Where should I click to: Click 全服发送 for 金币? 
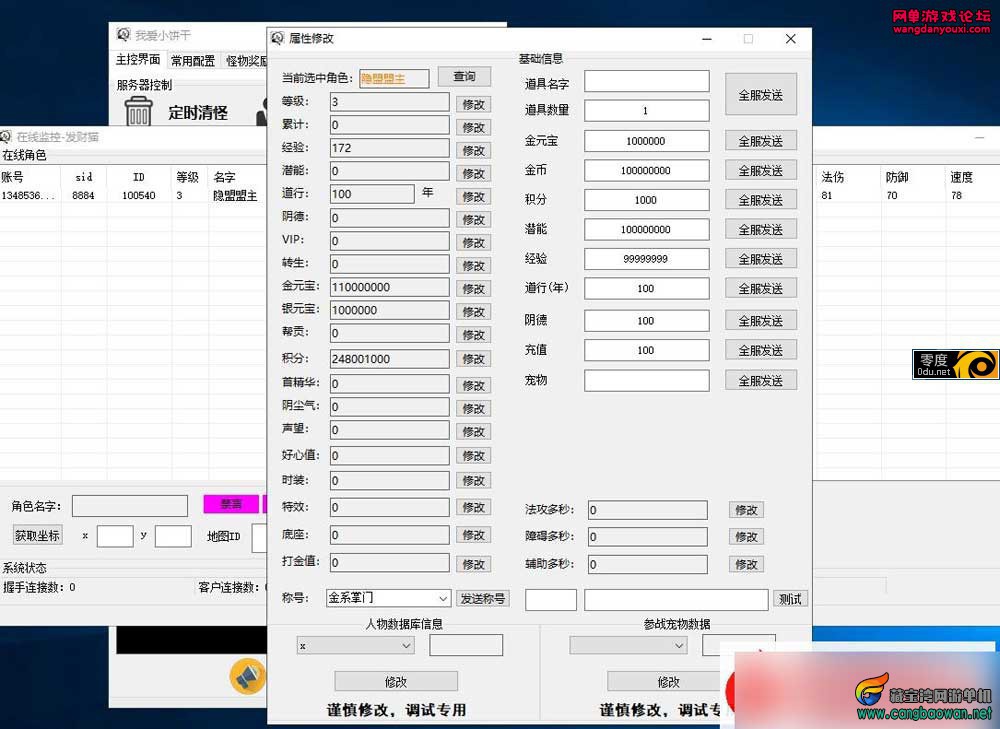[x=760, y=170]
